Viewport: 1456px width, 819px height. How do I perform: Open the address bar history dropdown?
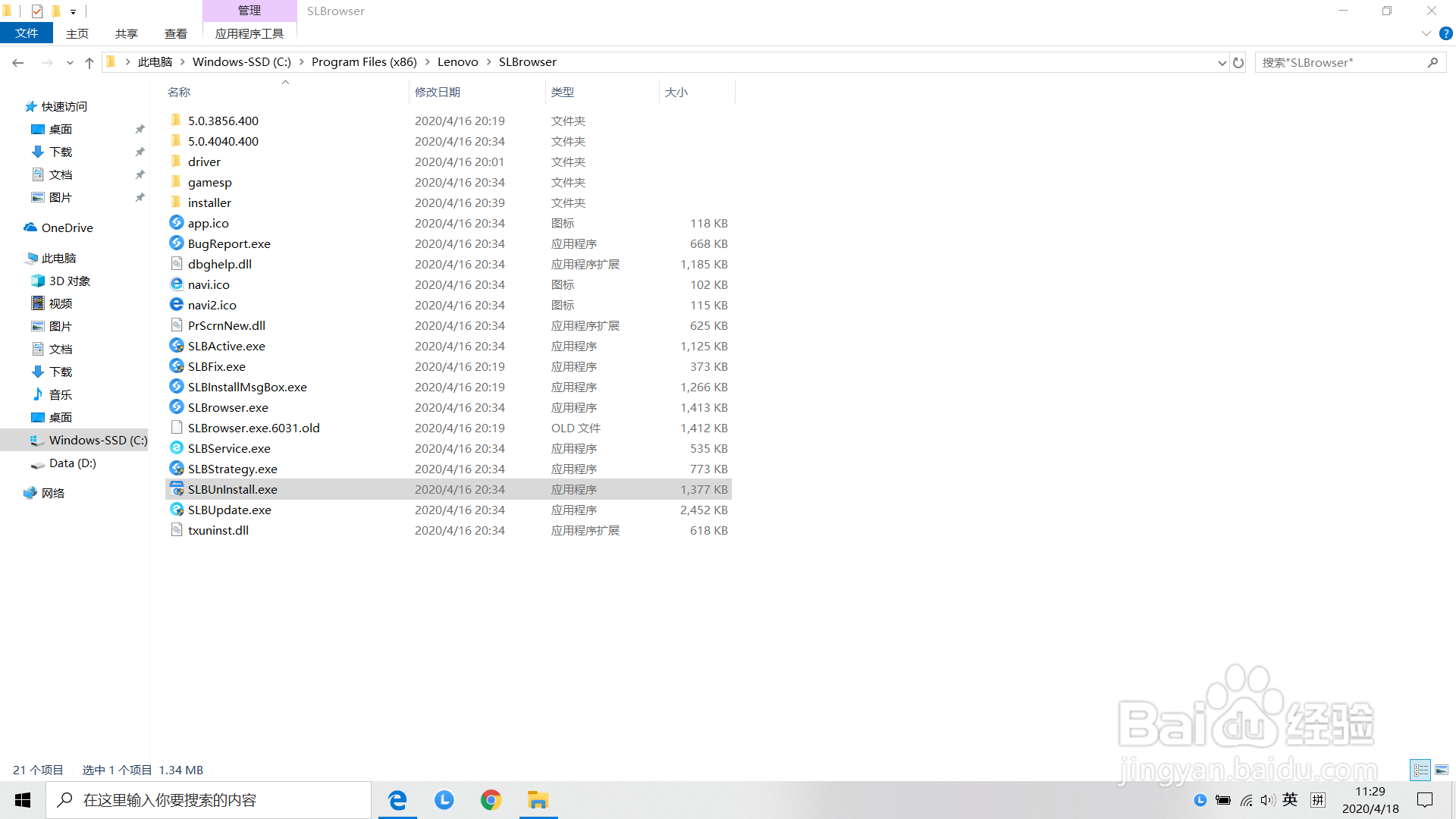pyautogui.click(x=1222, y=62)
